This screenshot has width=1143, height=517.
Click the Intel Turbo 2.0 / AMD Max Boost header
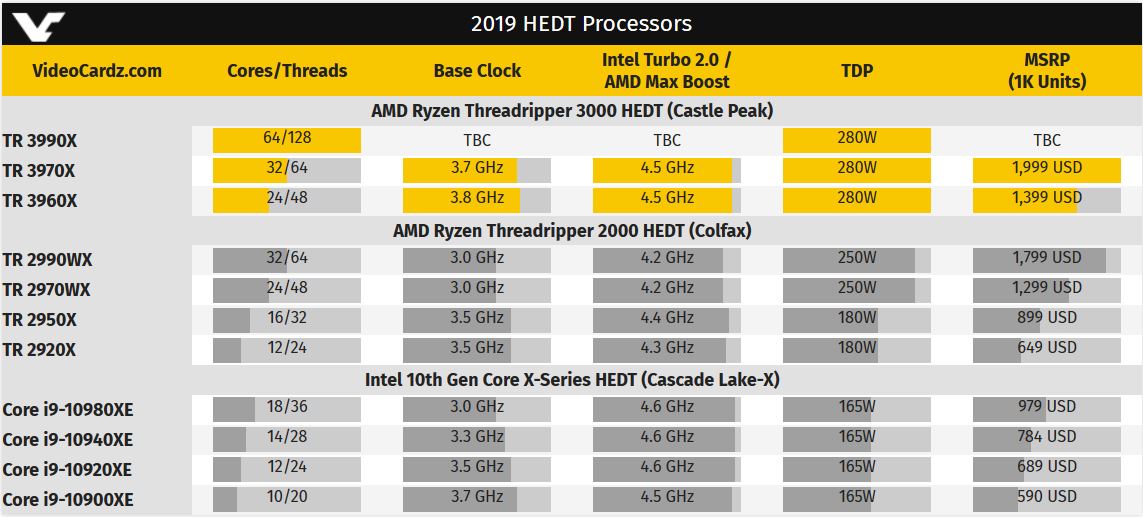click(x=667, y=71)
